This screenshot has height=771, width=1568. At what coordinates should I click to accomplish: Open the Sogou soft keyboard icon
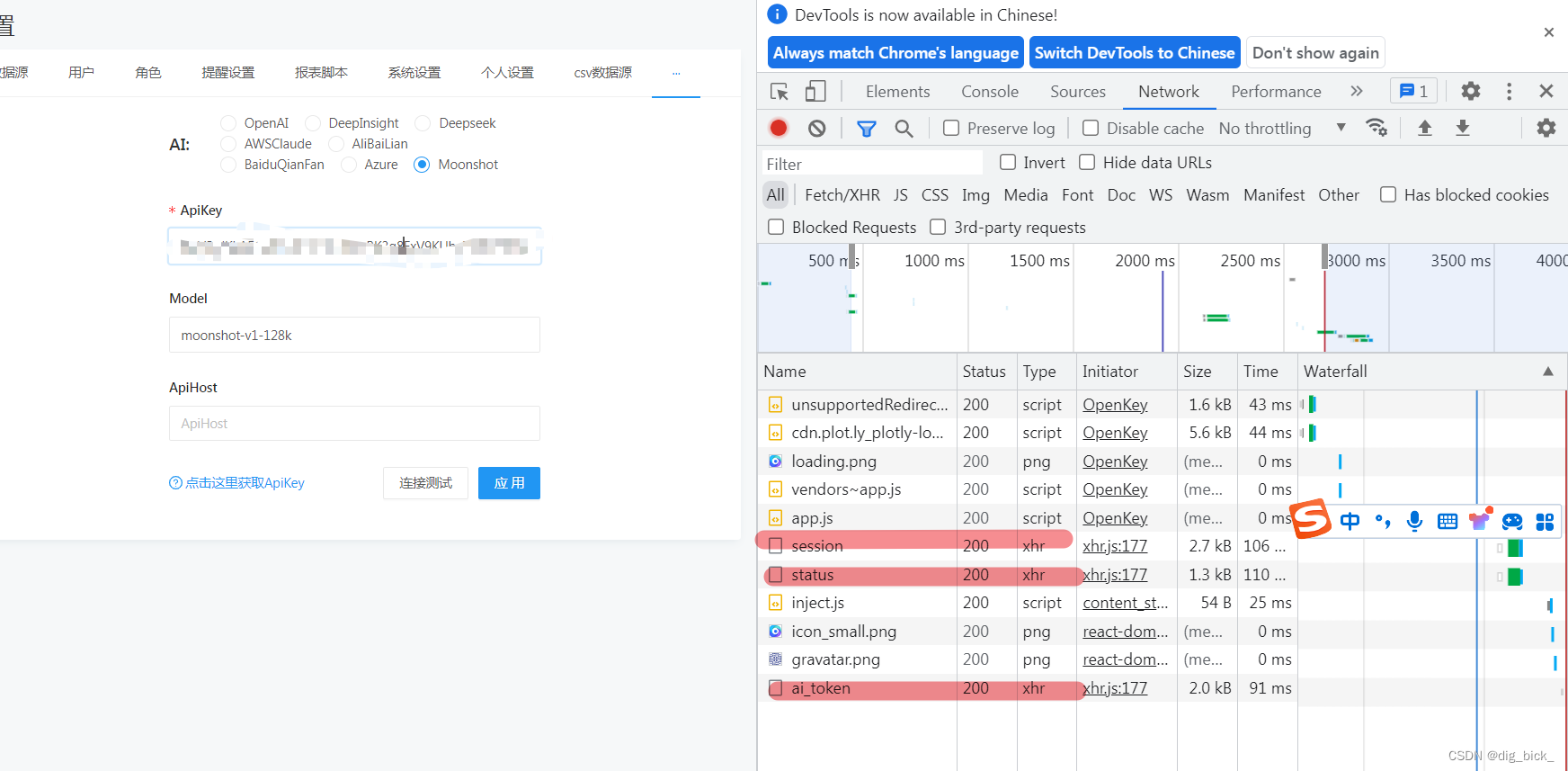(x=1448, y=521)
